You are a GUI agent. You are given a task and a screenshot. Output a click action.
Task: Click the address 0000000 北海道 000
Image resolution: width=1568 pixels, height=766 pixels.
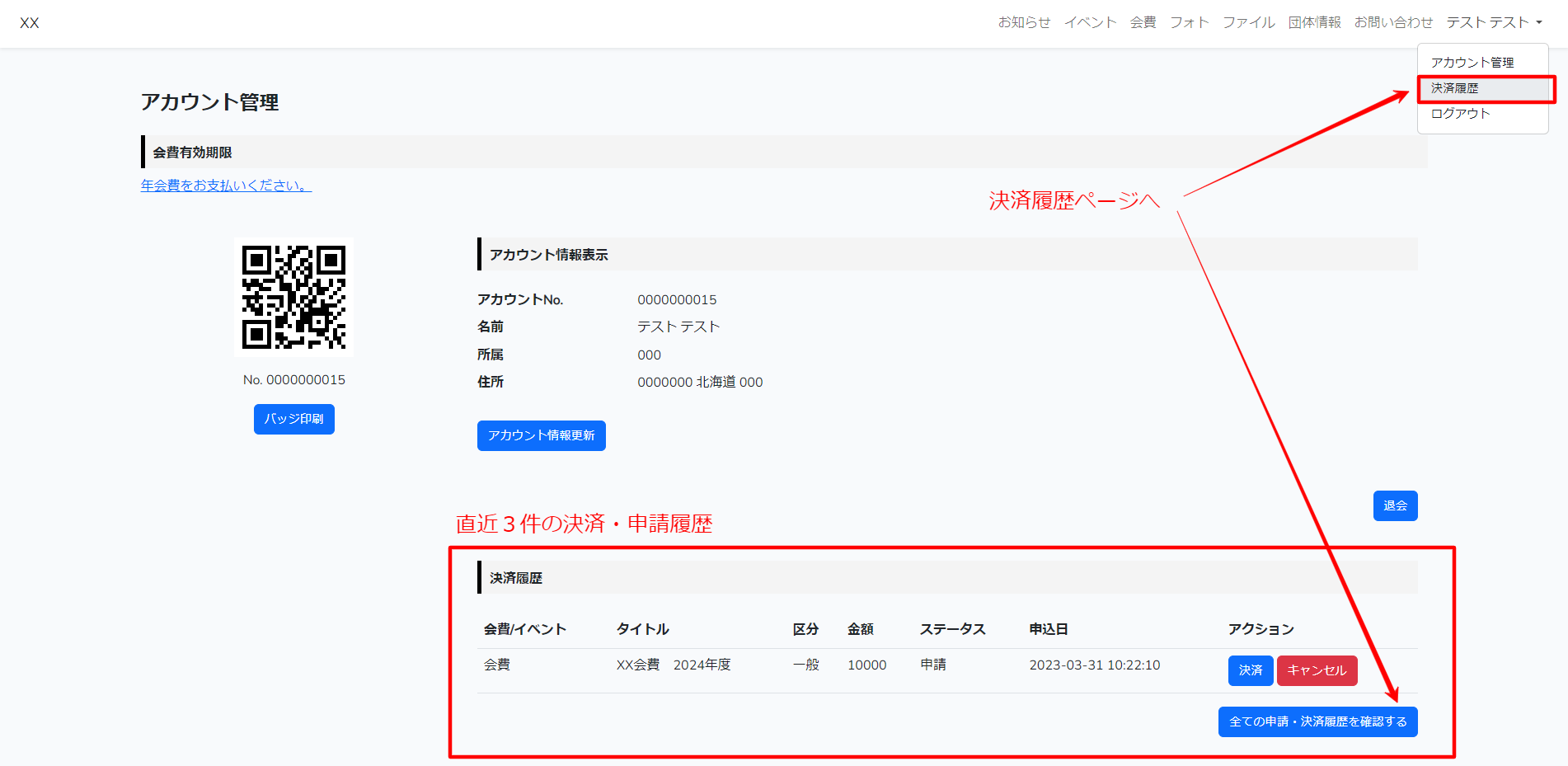(x=700, y=383)
